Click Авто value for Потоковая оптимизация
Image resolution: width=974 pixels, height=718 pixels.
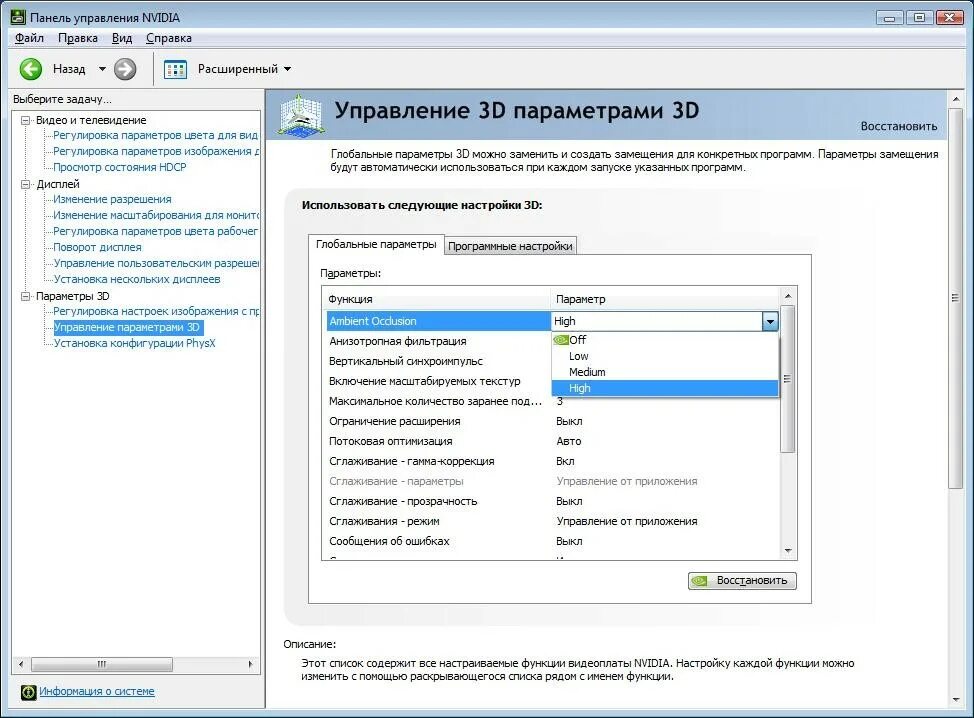click(x=568, y=441)
